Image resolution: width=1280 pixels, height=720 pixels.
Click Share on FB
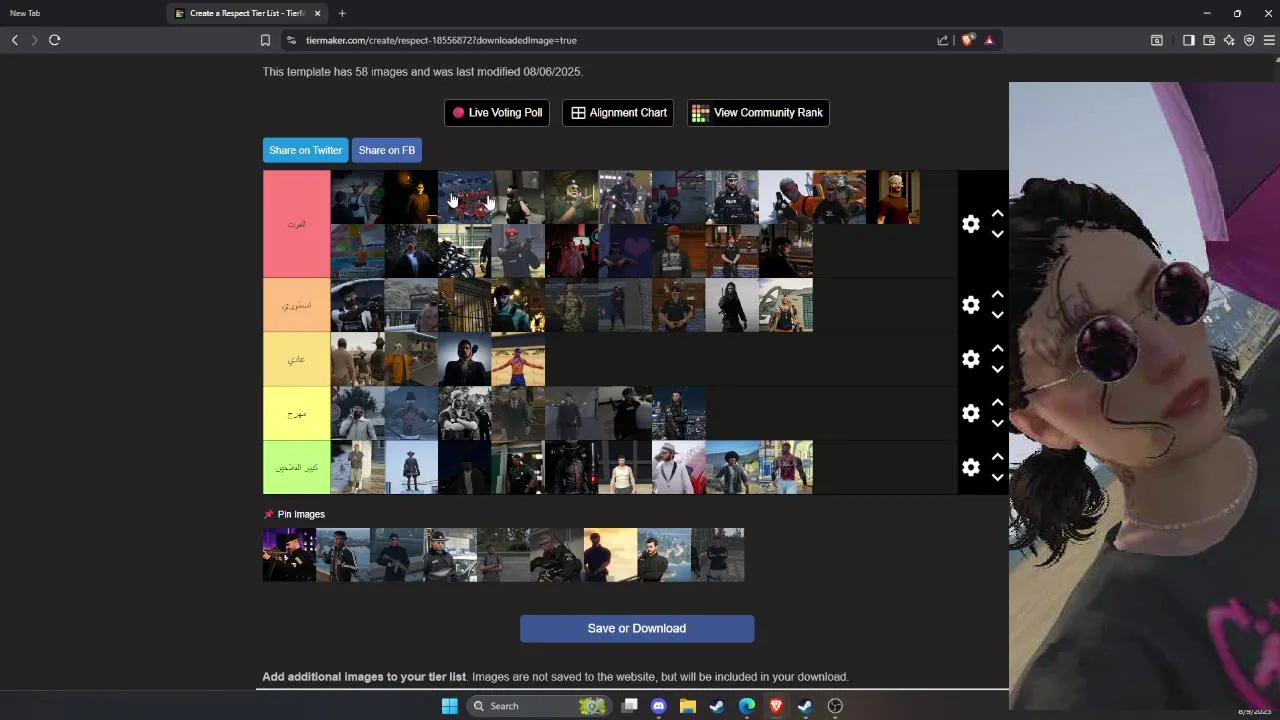coord(387,150)
